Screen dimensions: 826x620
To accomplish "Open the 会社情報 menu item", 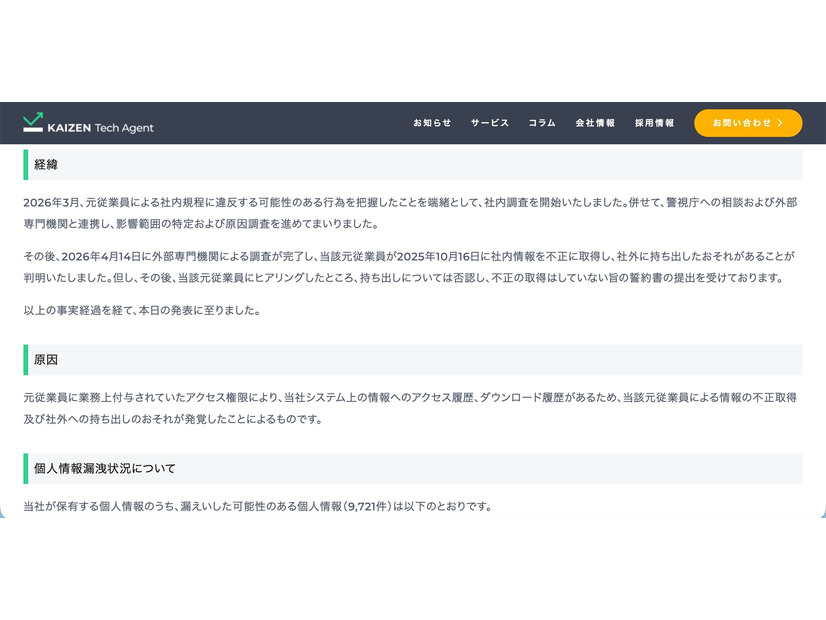I will (x=595, y=123).
